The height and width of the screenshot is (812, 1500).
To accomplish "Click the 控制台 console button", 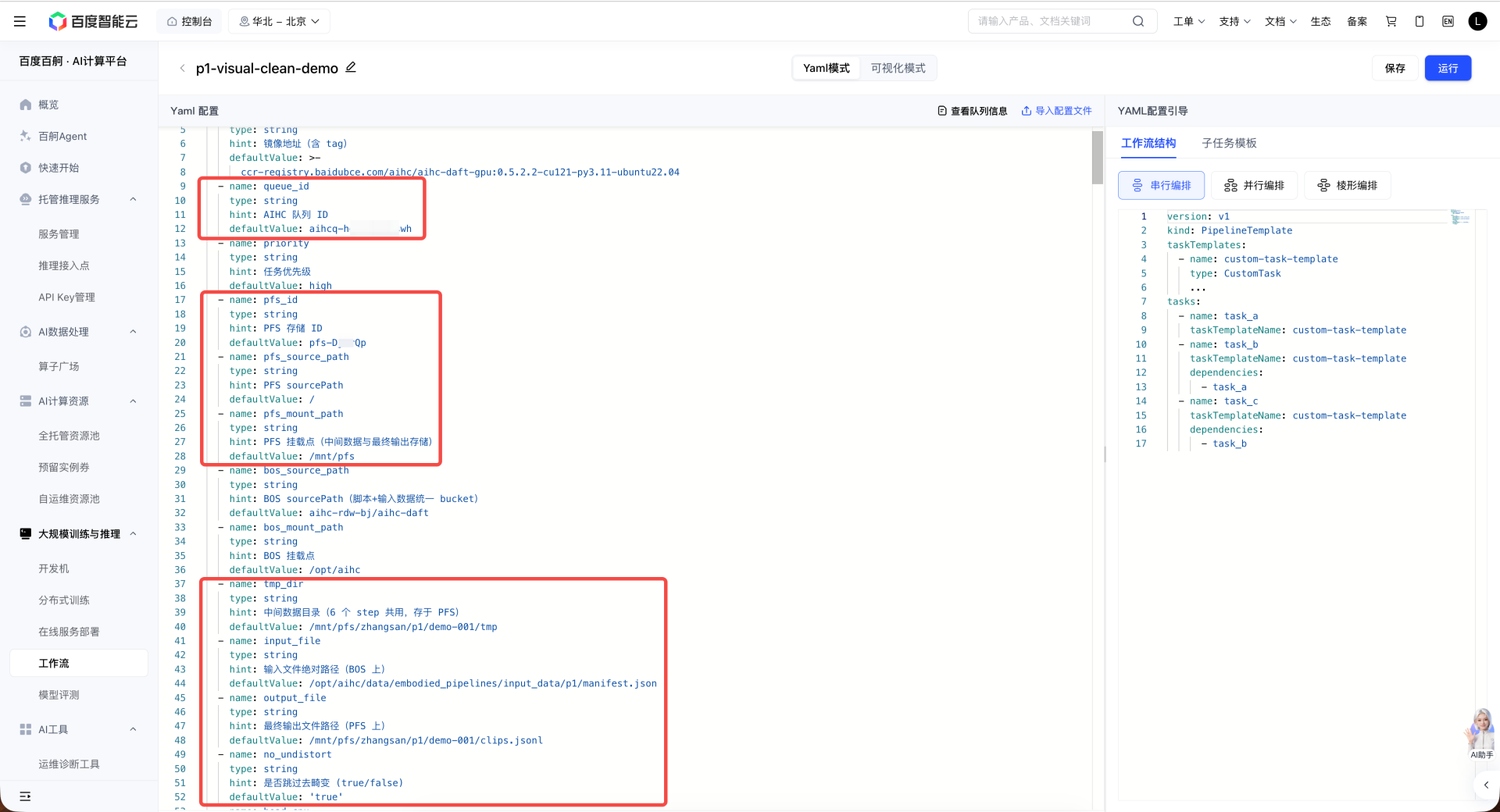I will (189, 21).
